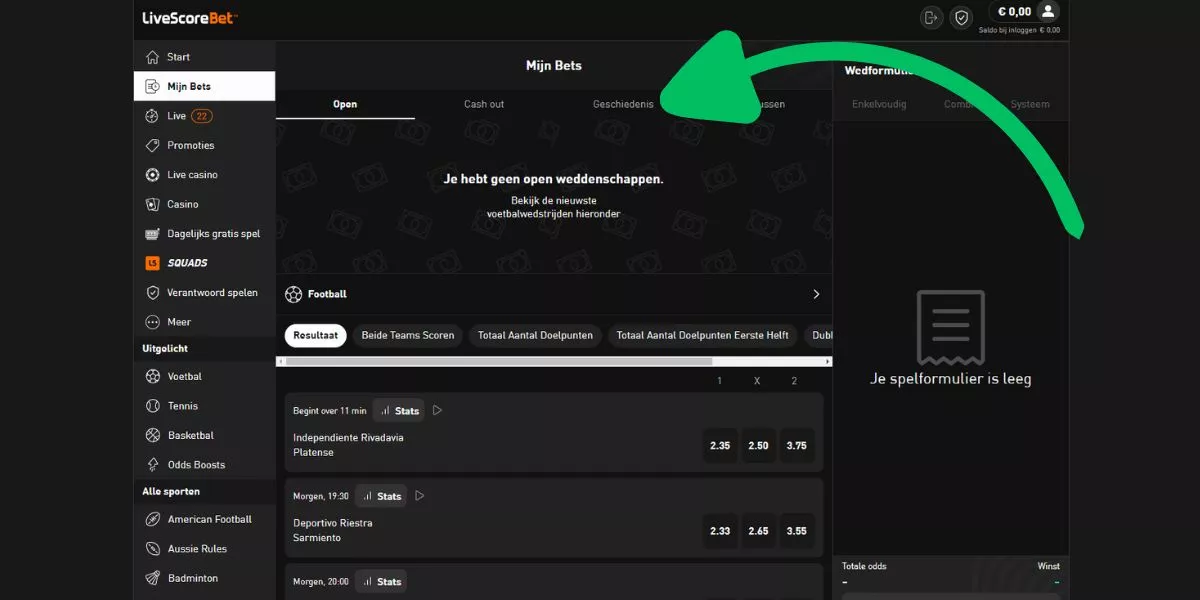Viewport: 1200px width, 600px height.
Task: Open Verantwoord spelen in sidebar
Action: pos(204,293)
